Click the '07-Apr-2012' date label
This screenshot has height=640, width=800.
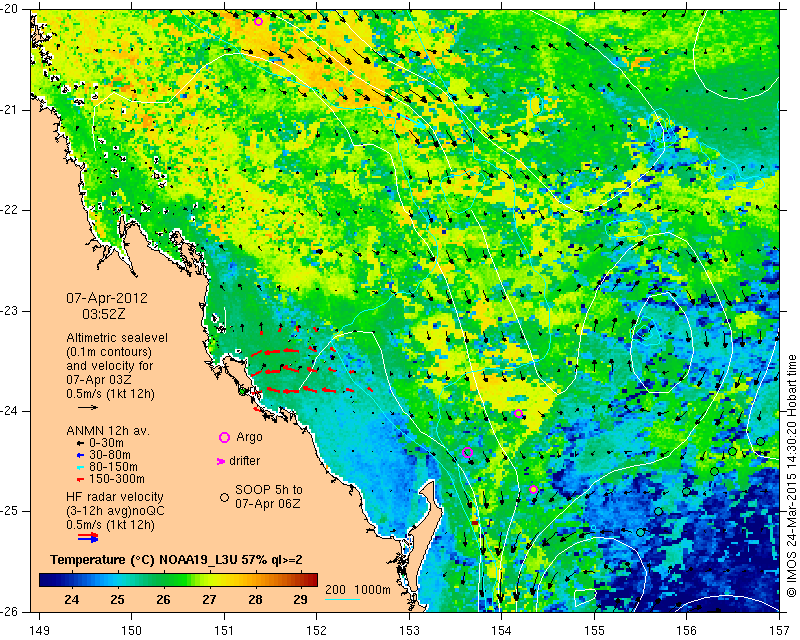click(x=107, y=298)
